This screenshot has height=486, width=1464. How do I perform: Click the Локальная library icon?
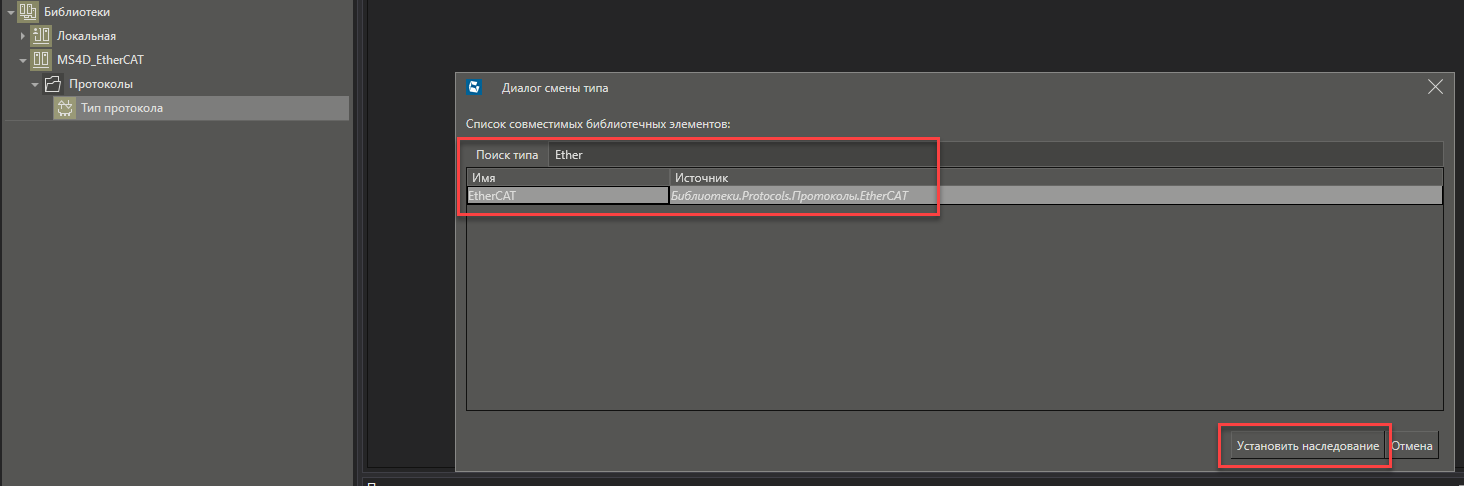pyautogui.click(x=41, y=36)
